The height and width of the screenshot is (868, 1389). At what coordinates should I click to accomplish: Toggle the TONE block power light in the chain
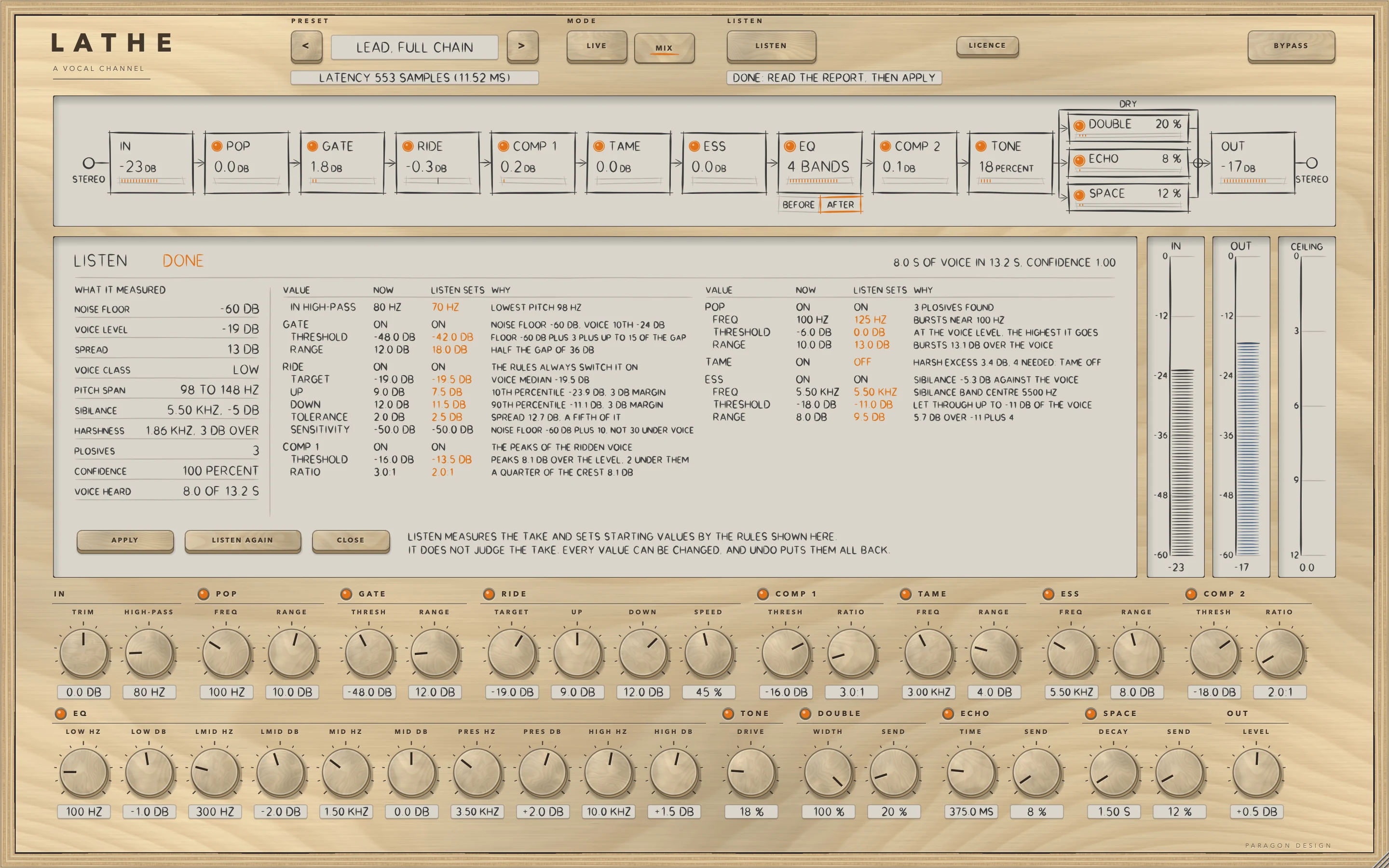click(981, 147)
